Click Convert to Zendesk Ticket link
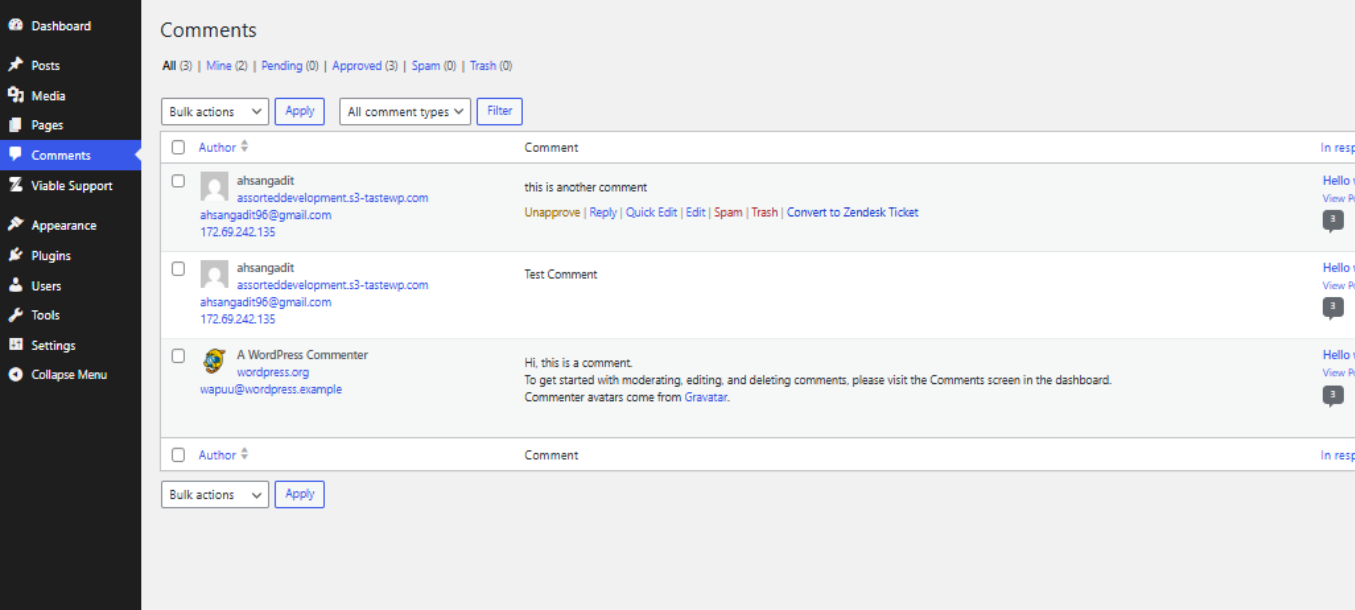Viewport: 1355px width, 610px height. click(852, 212)
